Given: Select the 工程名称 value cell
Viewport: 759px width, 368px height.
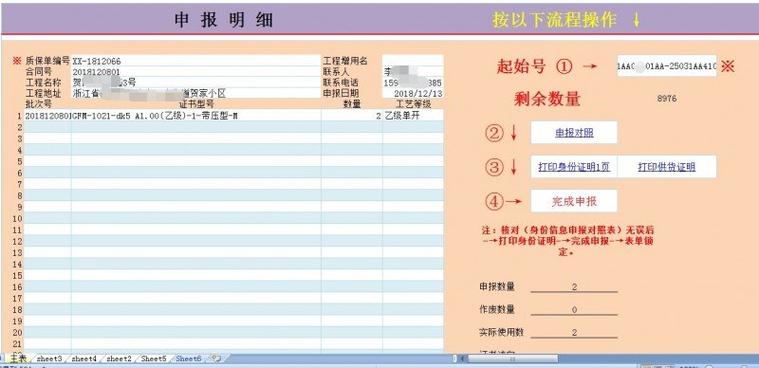Looking at the screenshot, I should click(x=196, y=82).
